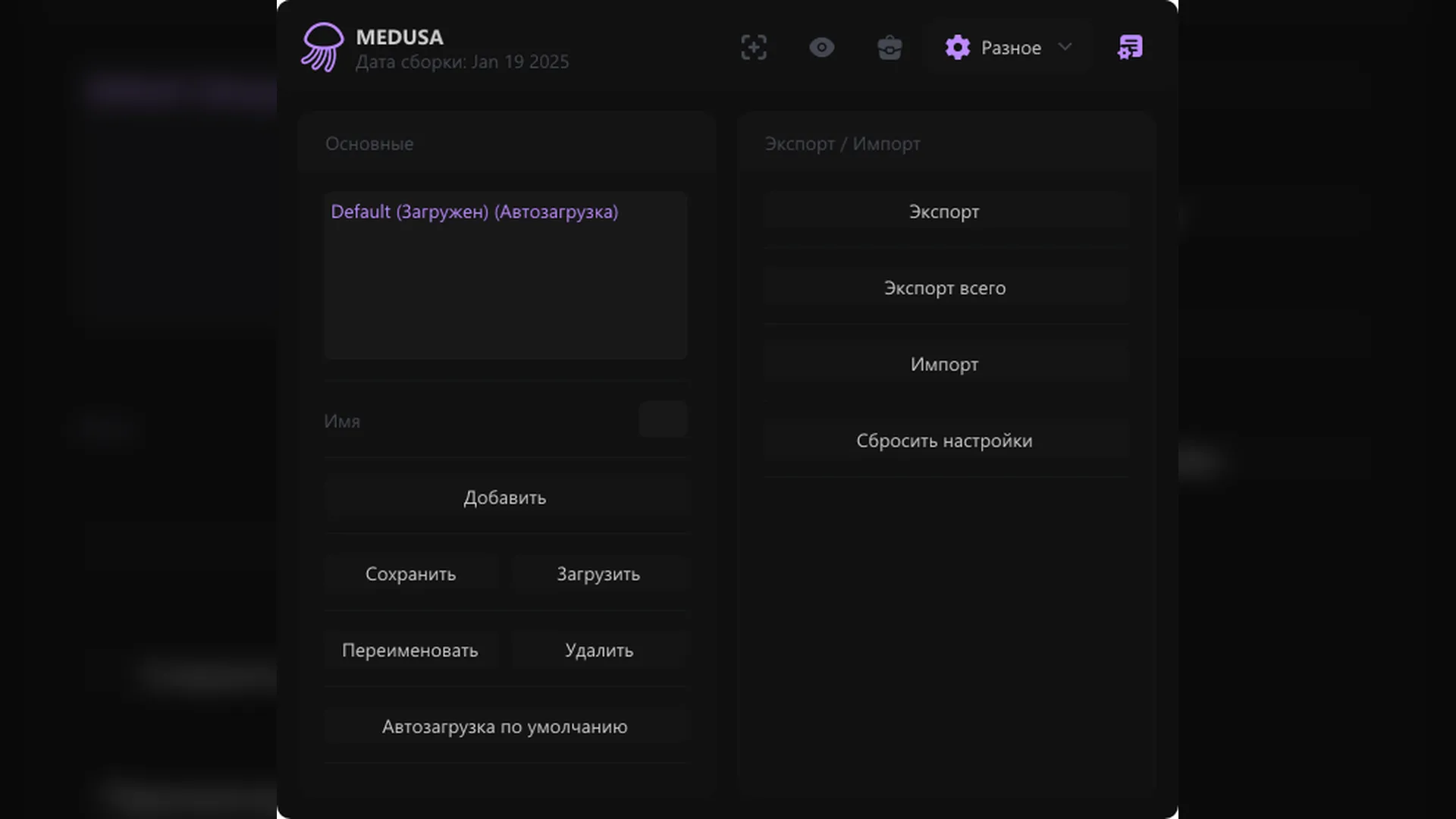
Task: Click Загрузить to load config
Action: point(598,574)
